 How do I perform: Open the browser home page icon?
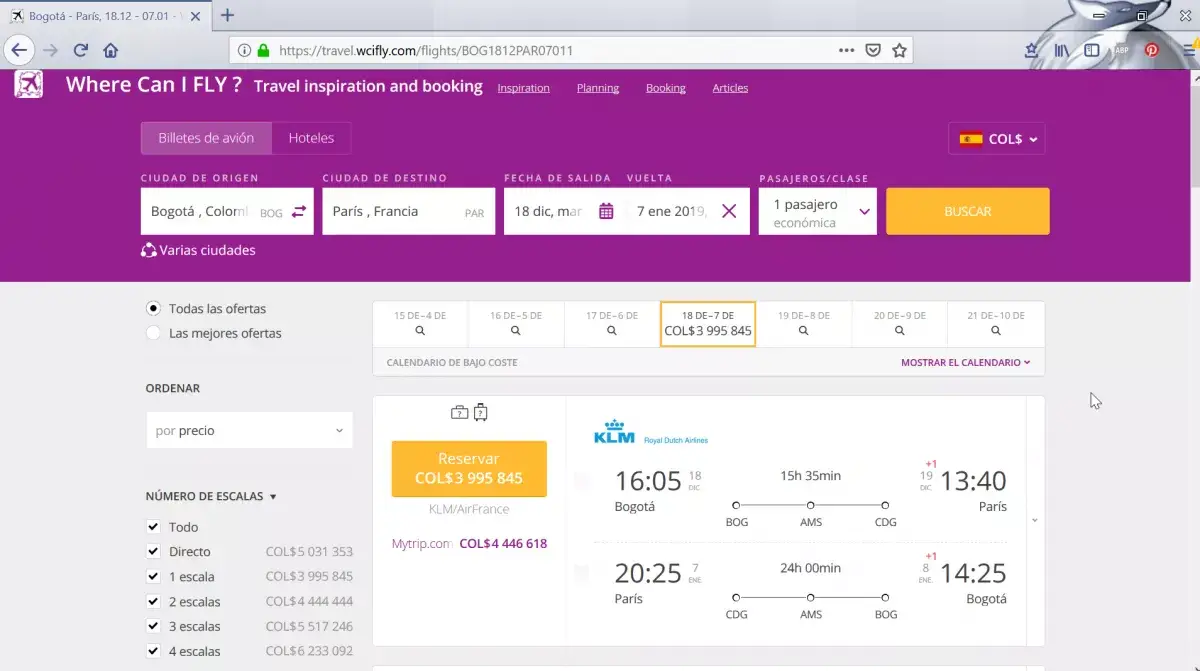[x=111, y=50]
